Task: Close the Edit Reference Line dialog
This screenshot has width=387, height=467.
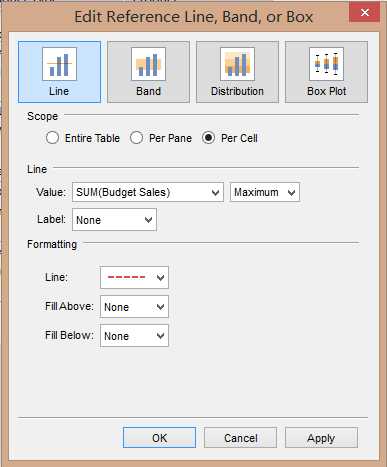Action: [x=365, y=13]
